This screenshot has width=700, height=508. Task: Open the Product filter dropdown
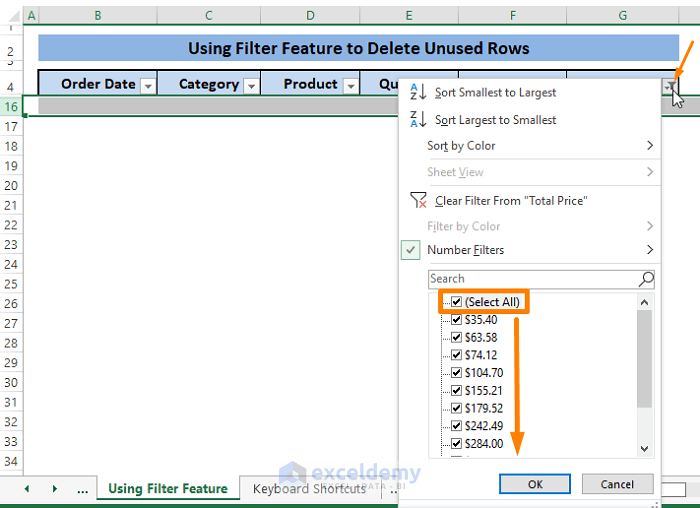point(351,86)
